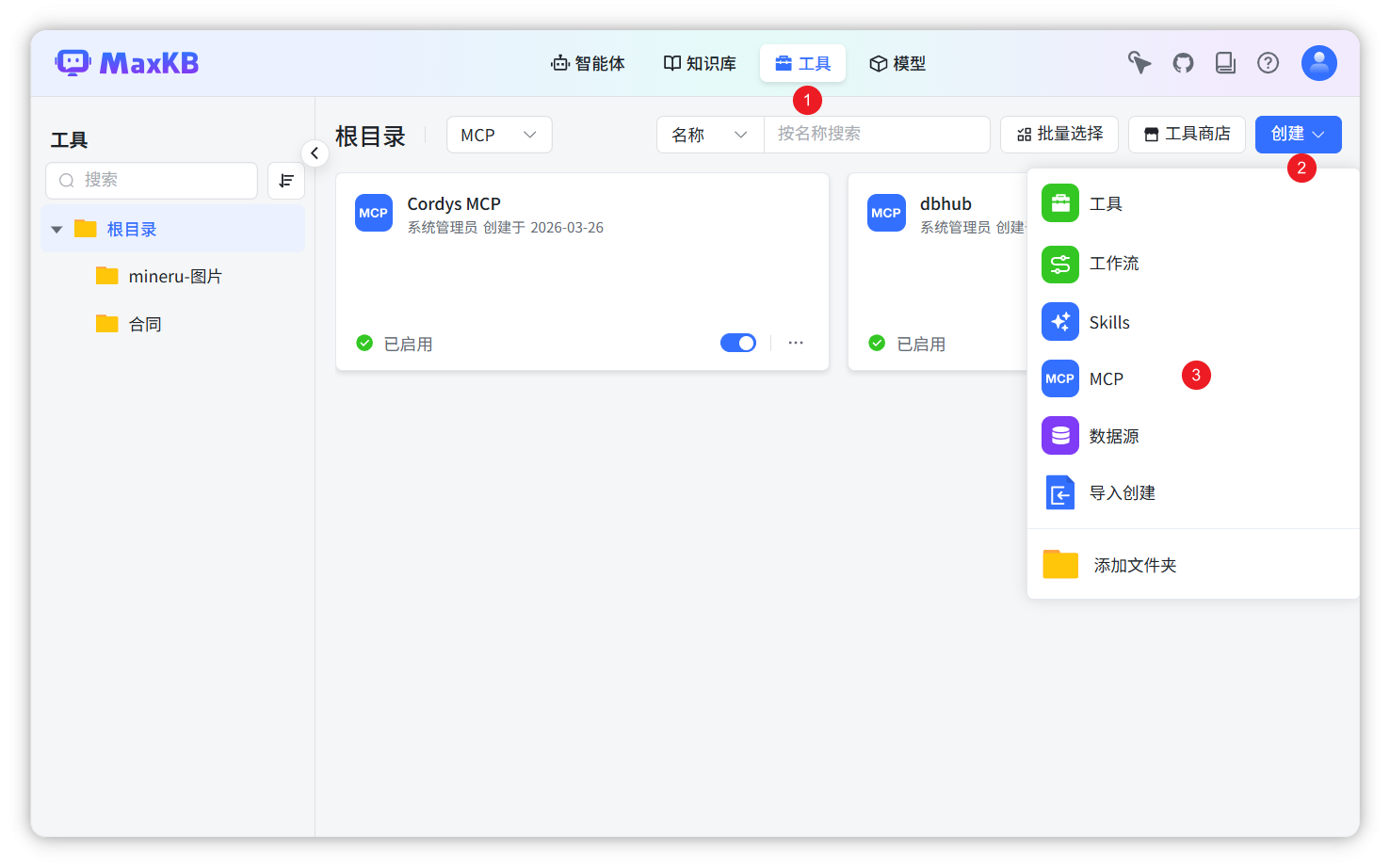The width and height of the screenshot is (1390, 868).
Task: Select the mineru-图片 folder
Action: click(x=172, y=276)
